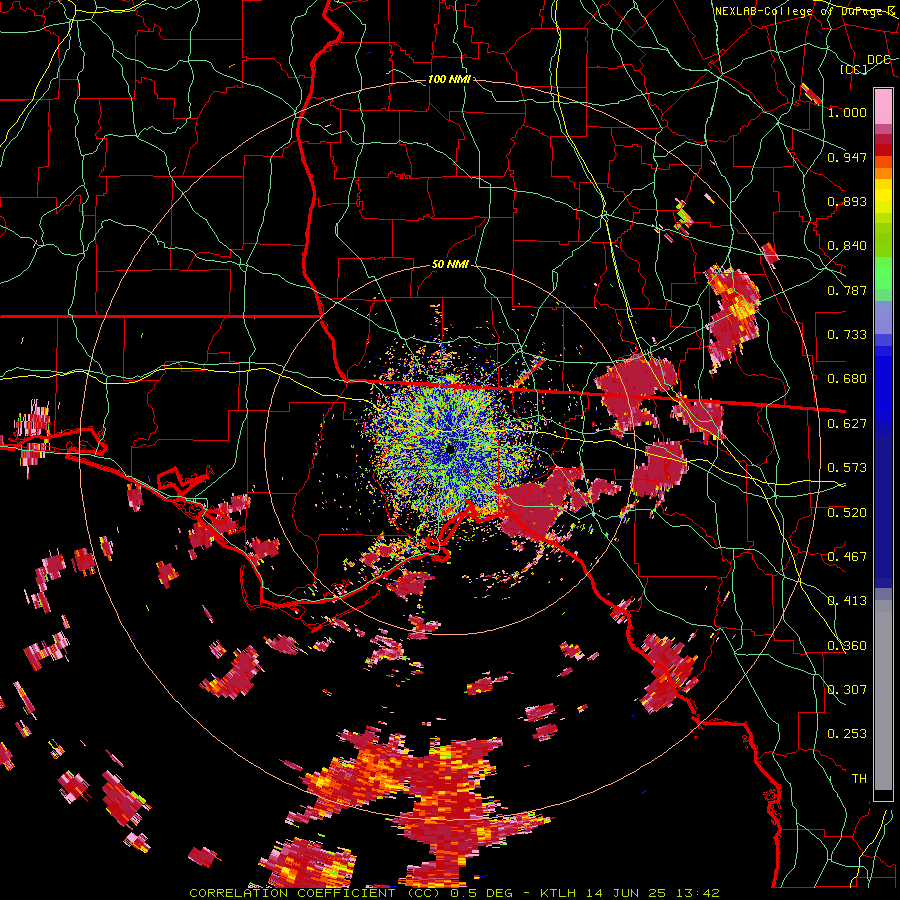The height and width of the screenshot is (900, 900).
Task: Click the bright green band of color bar
Action: (883, 273)
